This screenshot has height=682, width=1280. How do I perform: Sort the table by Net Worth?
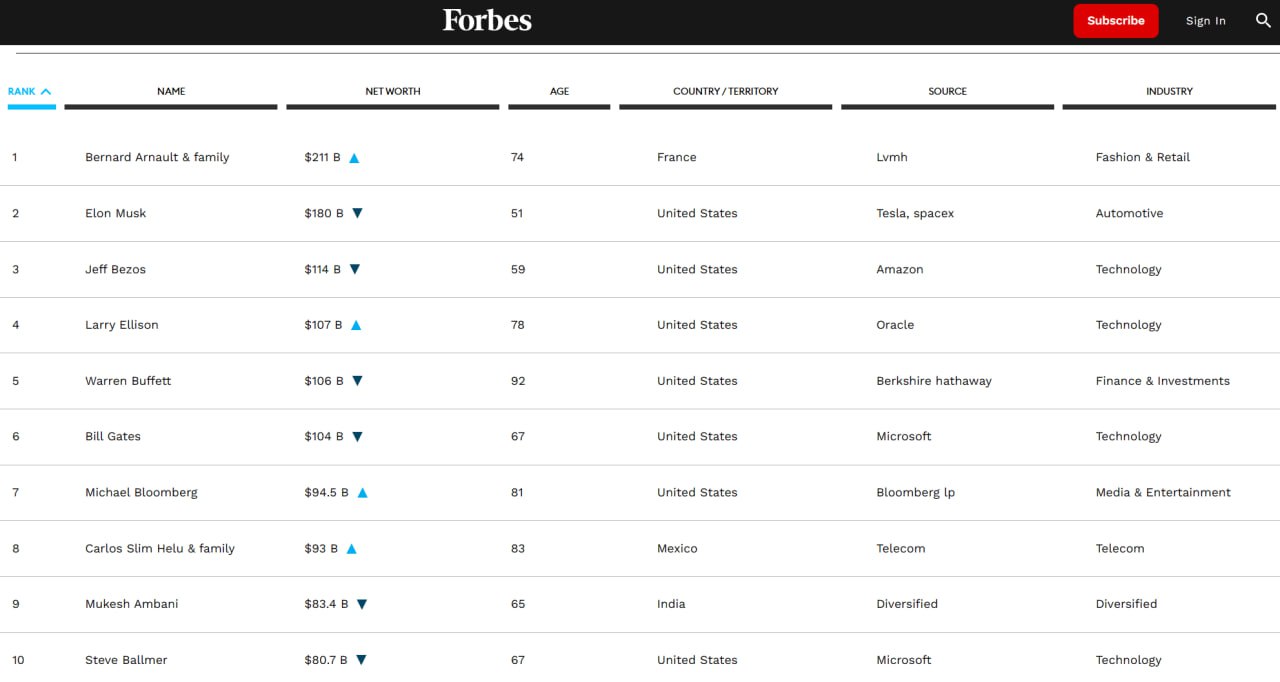point(392,91)
